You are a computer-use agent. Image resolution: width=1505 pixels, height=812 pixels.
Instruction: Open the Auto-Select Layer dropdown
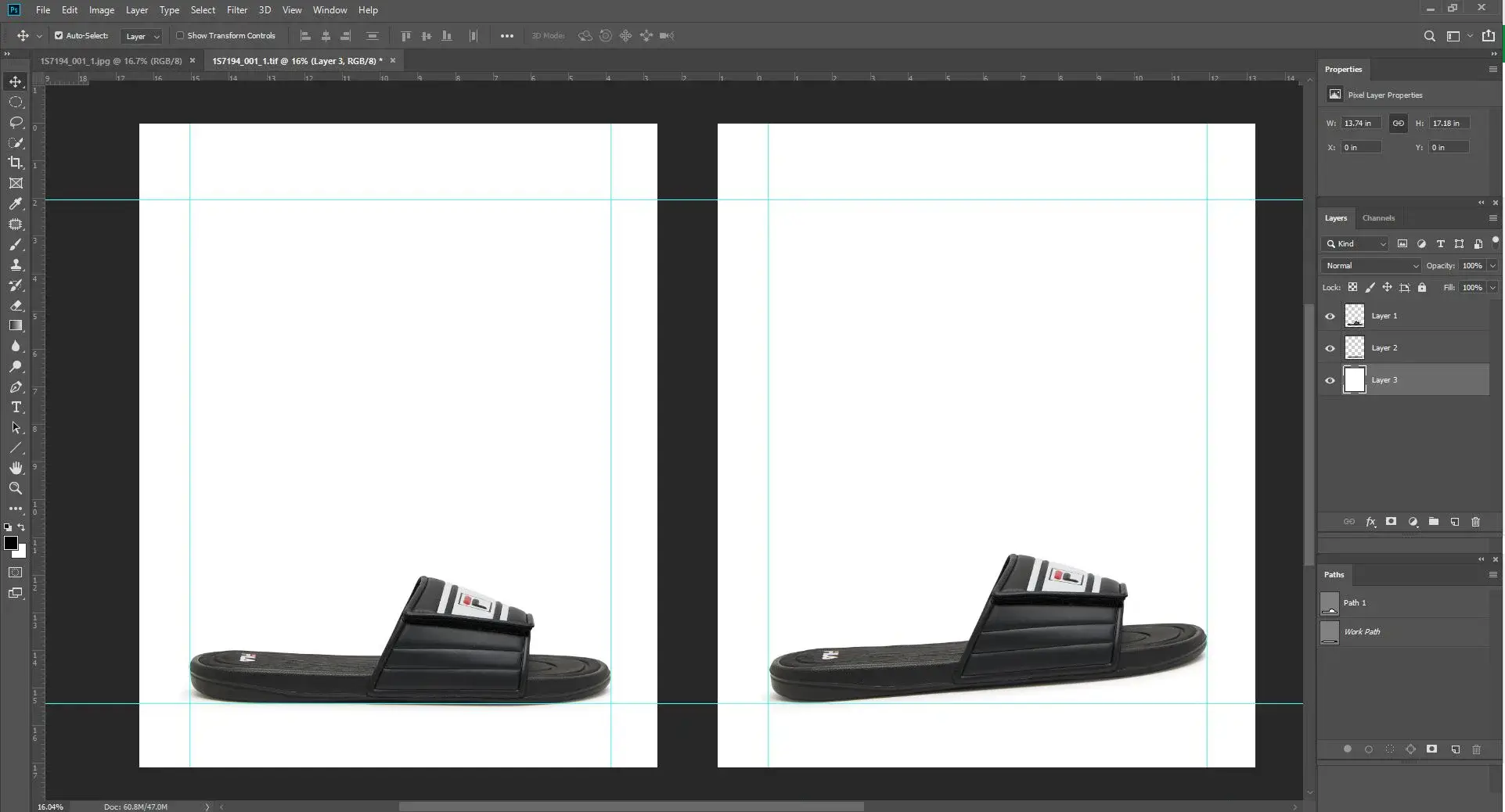pyautogui.click(x=142, y=36)
